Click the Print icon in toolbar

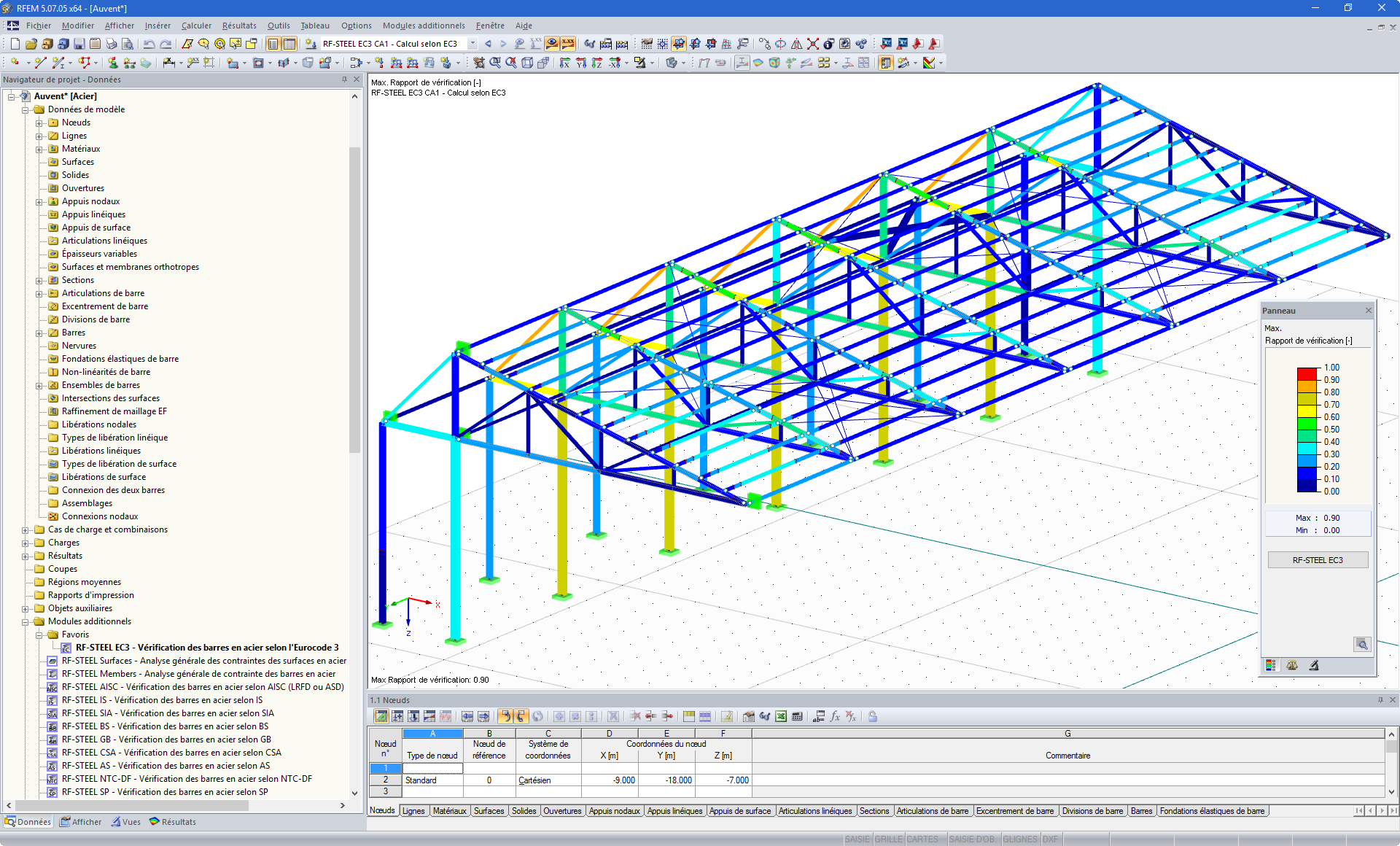112,44
